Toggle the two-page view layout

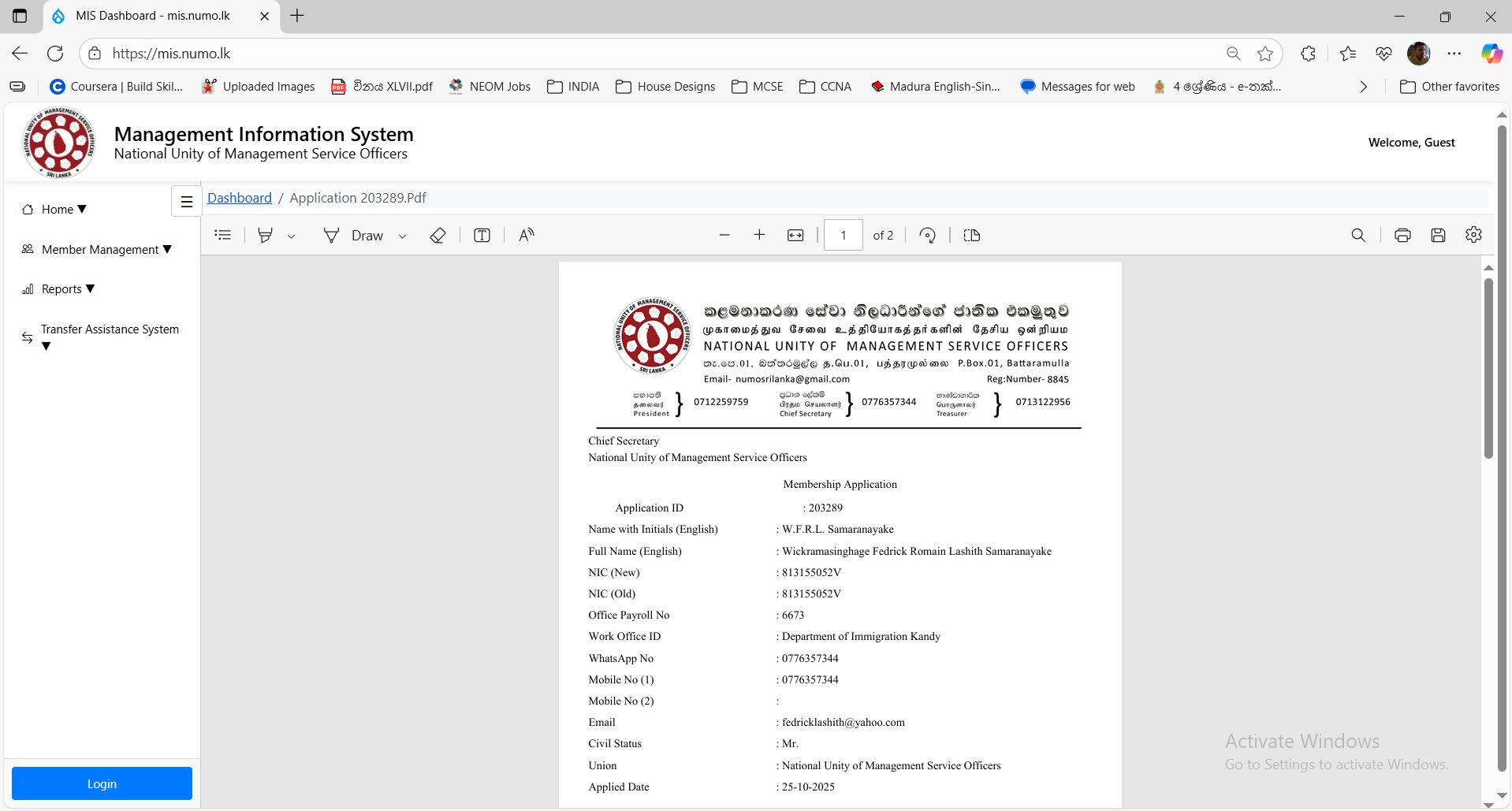(971, 235)
